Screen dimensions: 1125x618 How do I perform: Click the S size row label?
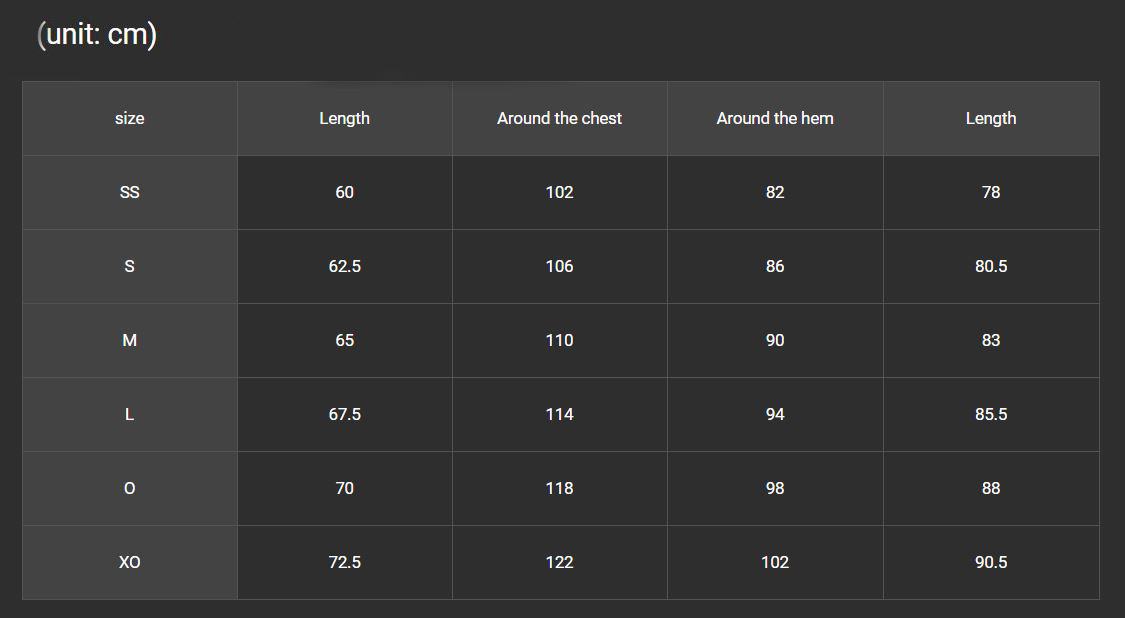coord(130,266)
